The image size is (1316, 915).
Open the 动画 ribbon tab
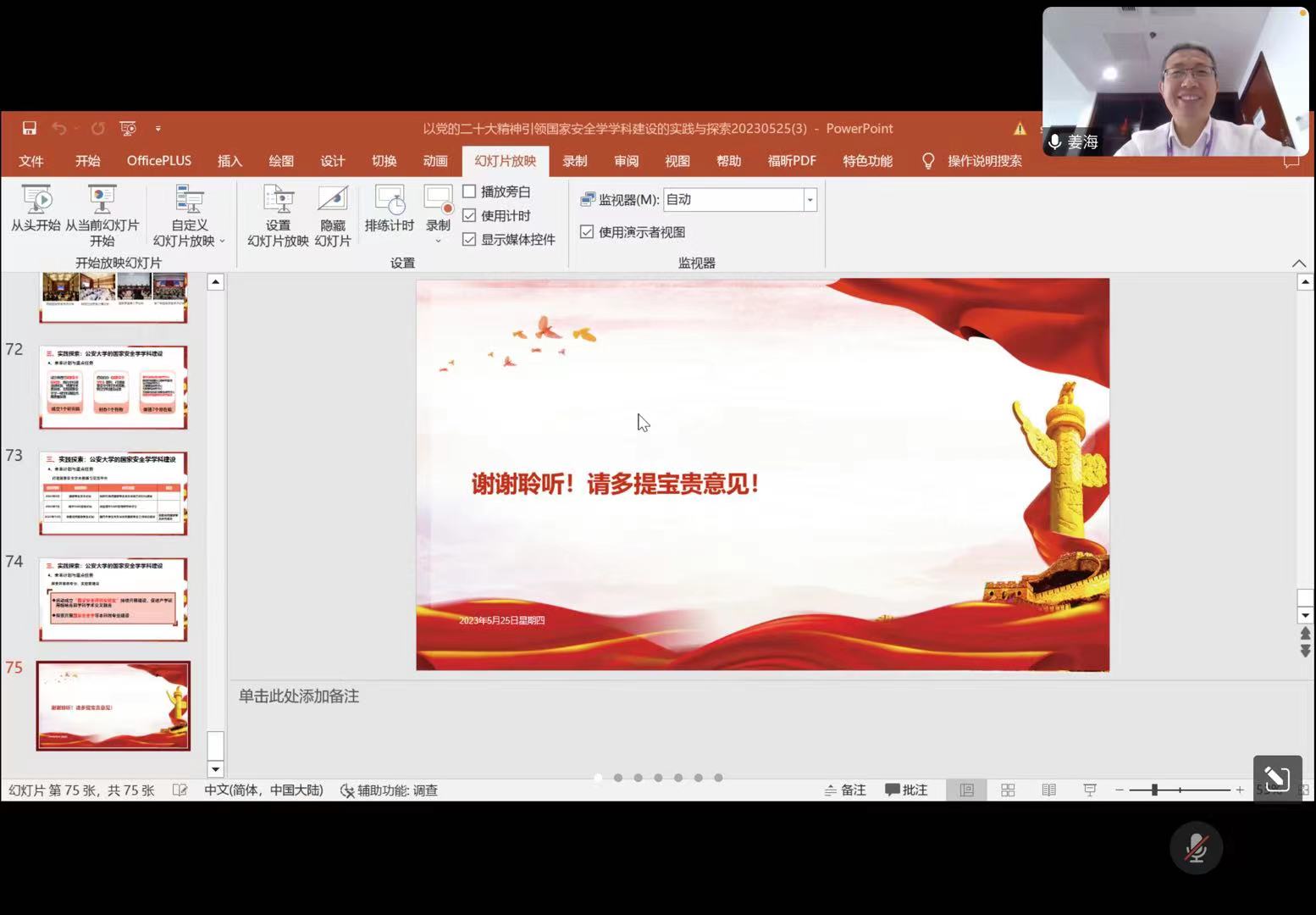click(x=435, y=161)
